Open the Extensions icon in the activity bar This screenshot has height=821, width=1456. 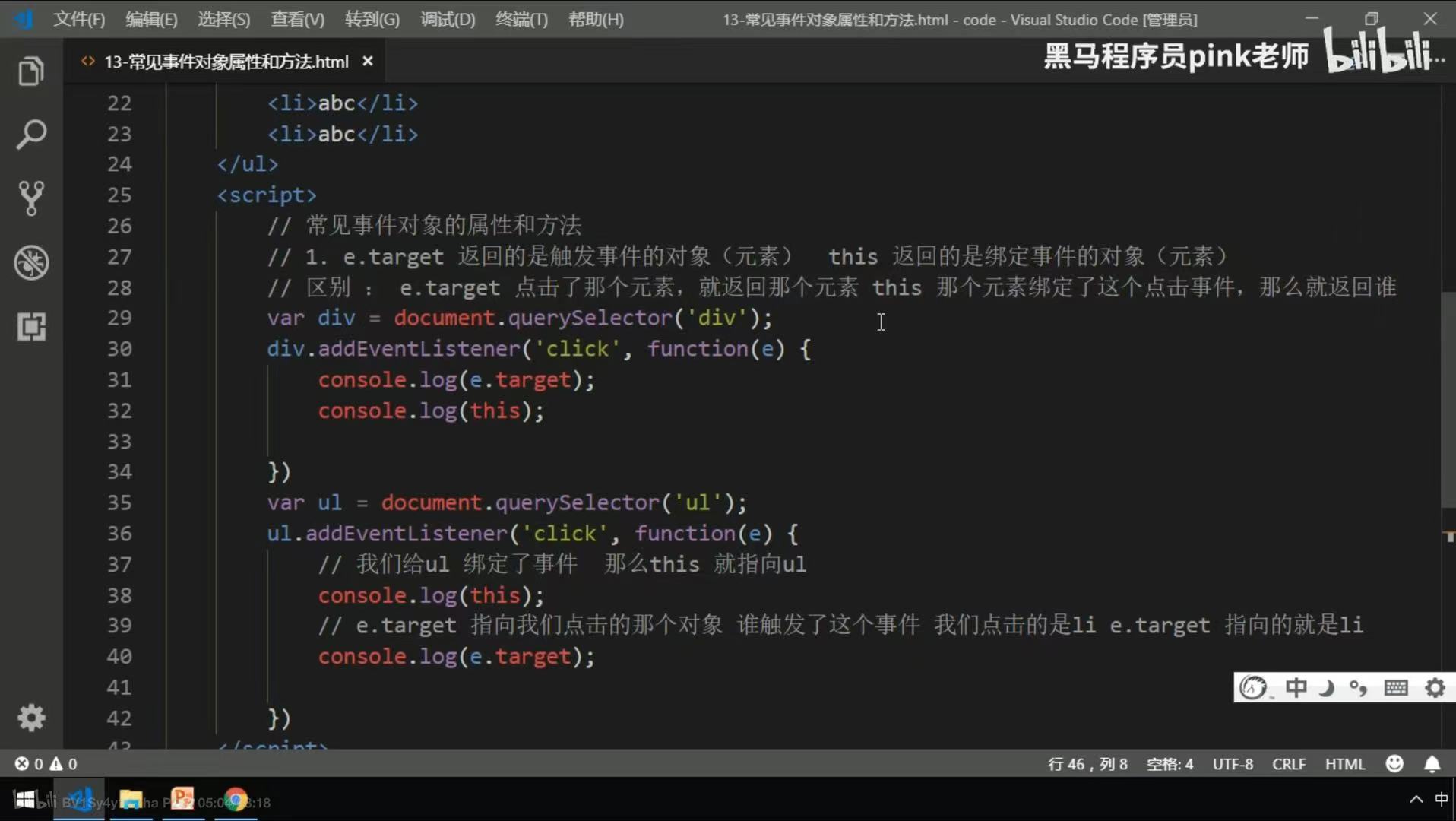click(30, 327)
